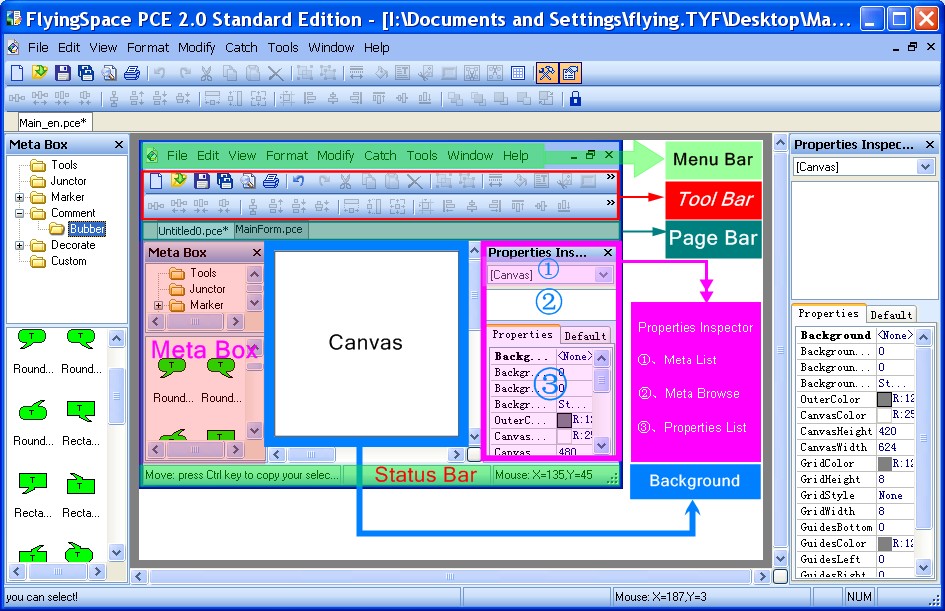Click the Background property value <None>

(x=895, y=335)
